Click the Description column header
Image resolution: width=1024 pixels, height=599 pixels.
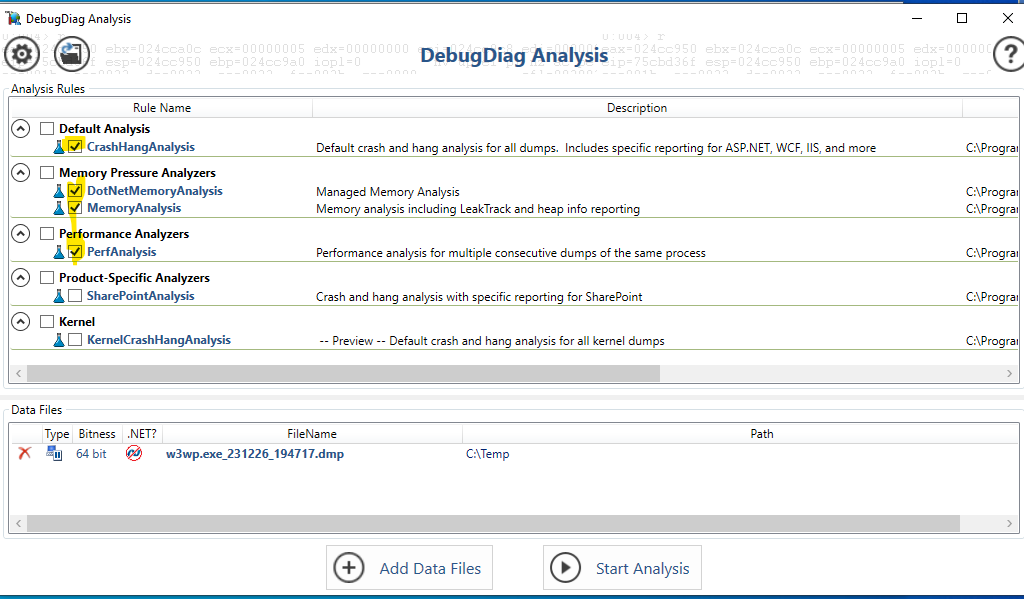pyautogui.click(x=637, y=108)
